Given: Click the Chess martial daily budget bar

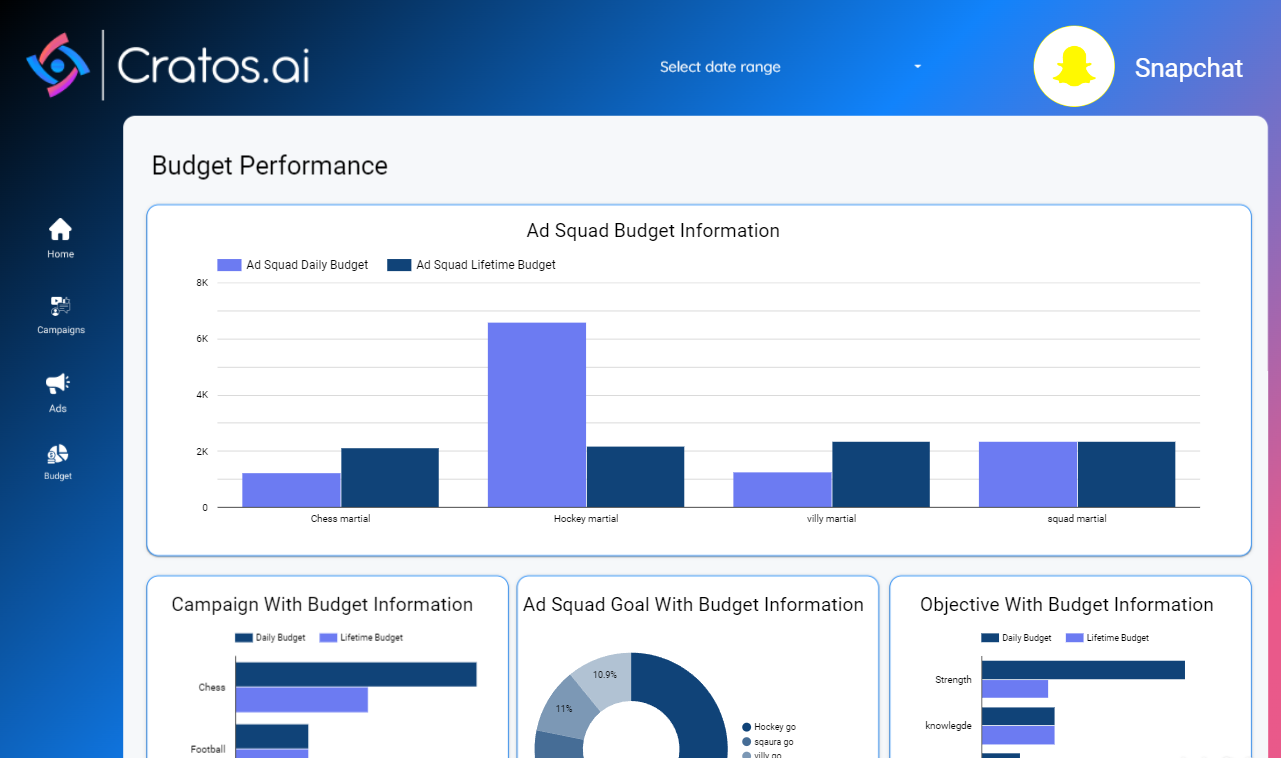Looking at the screenshot, I should click(x=291, y=490).
